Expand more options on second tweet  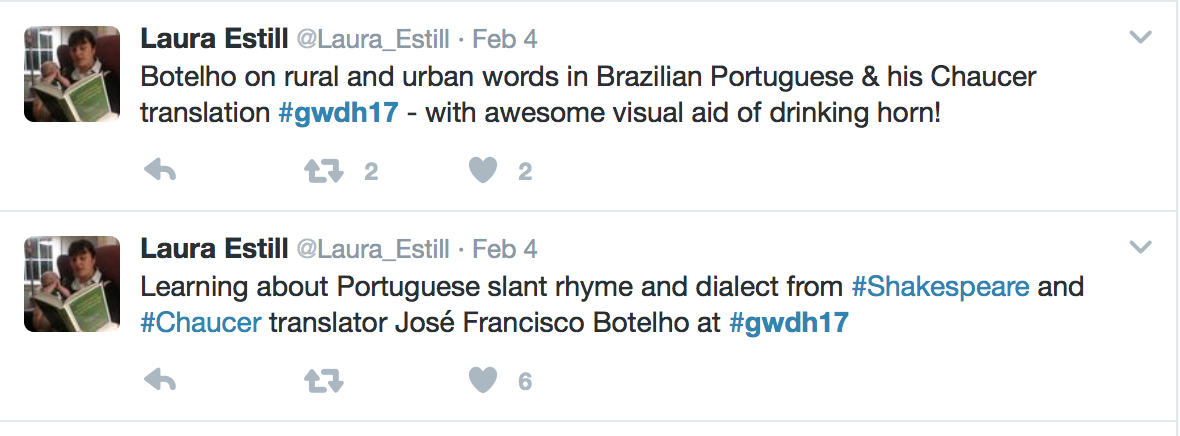point(1140,246)
